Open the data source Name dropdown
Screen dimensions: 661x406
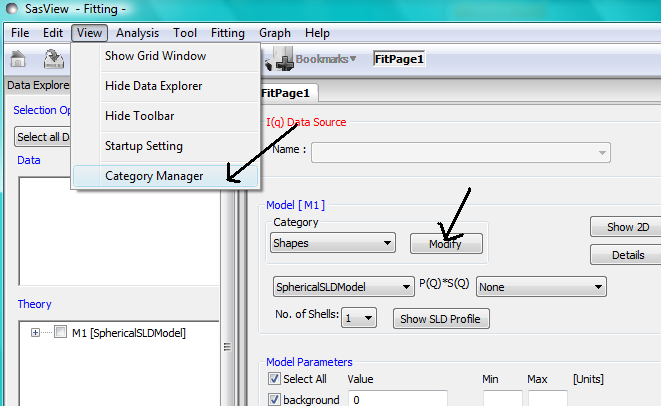tap(460, 153)
